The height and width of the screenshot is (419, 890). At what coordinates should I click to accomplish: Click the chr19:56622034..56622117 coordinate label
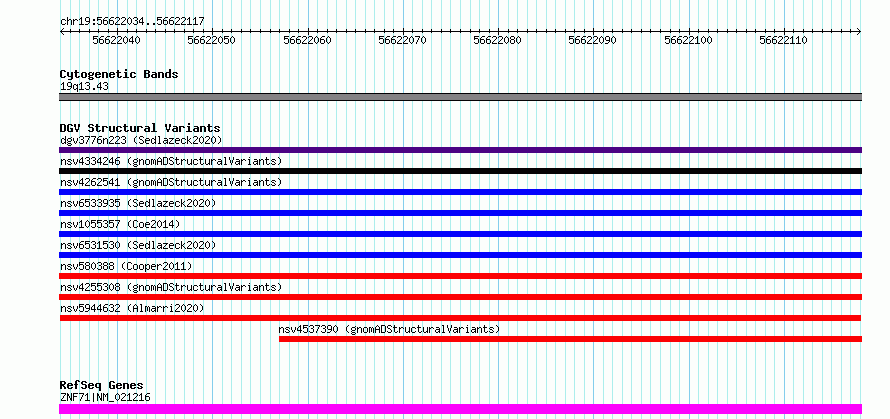132,22
